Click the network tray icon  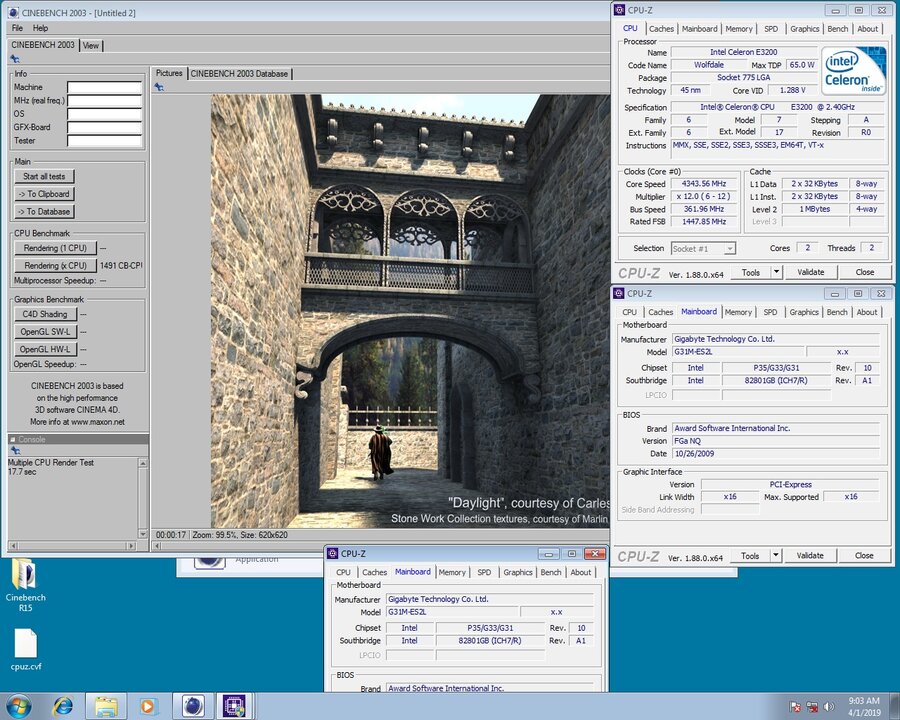[812, 706]
